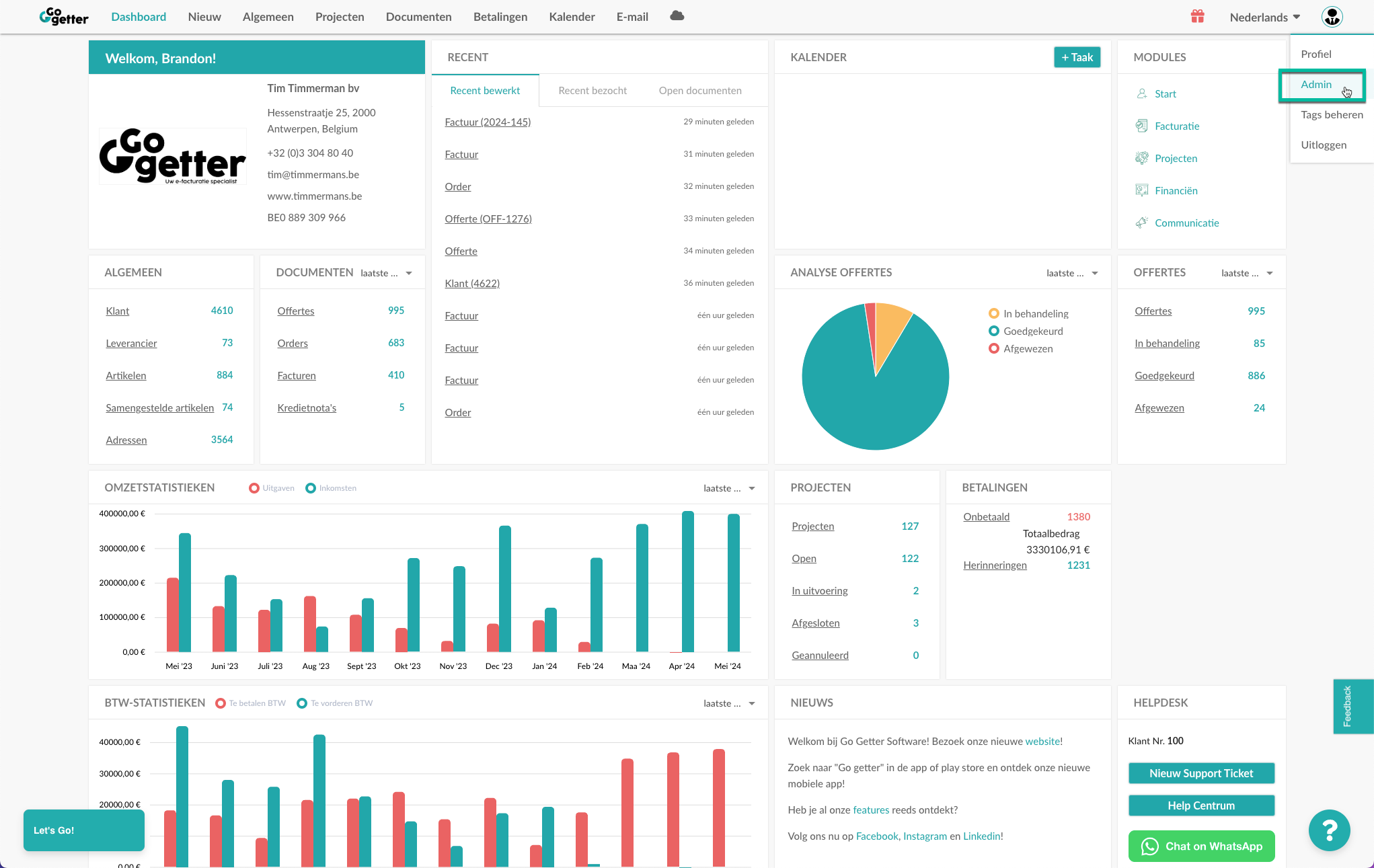
Task: Open the vertical Feedback tab
Action: pyautogui.click(x=1352, y=707)
